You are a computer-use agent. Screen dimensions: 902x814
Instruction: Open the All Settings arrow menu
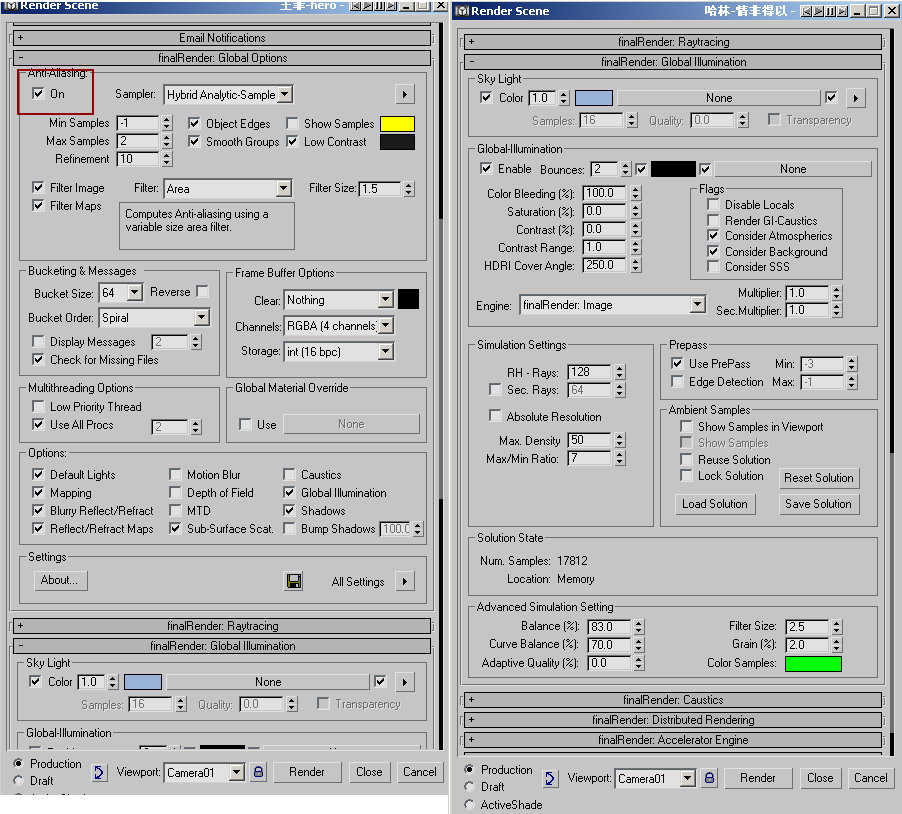click(405, 581)
